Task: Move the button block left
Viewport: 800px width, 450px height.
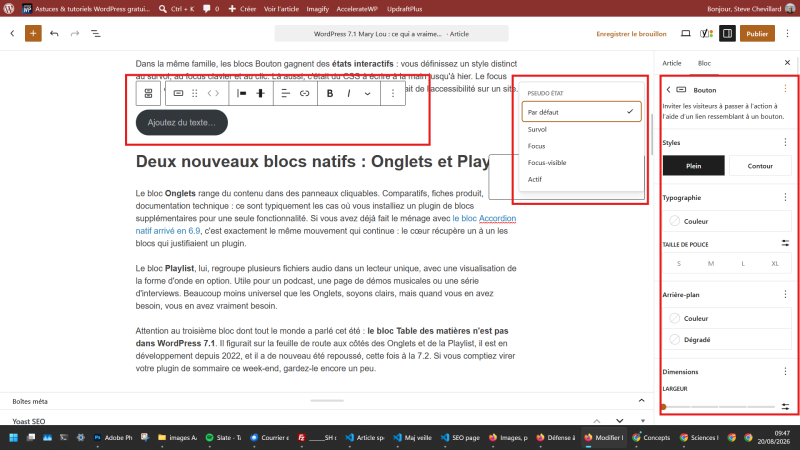Action: tap(209, 93)
